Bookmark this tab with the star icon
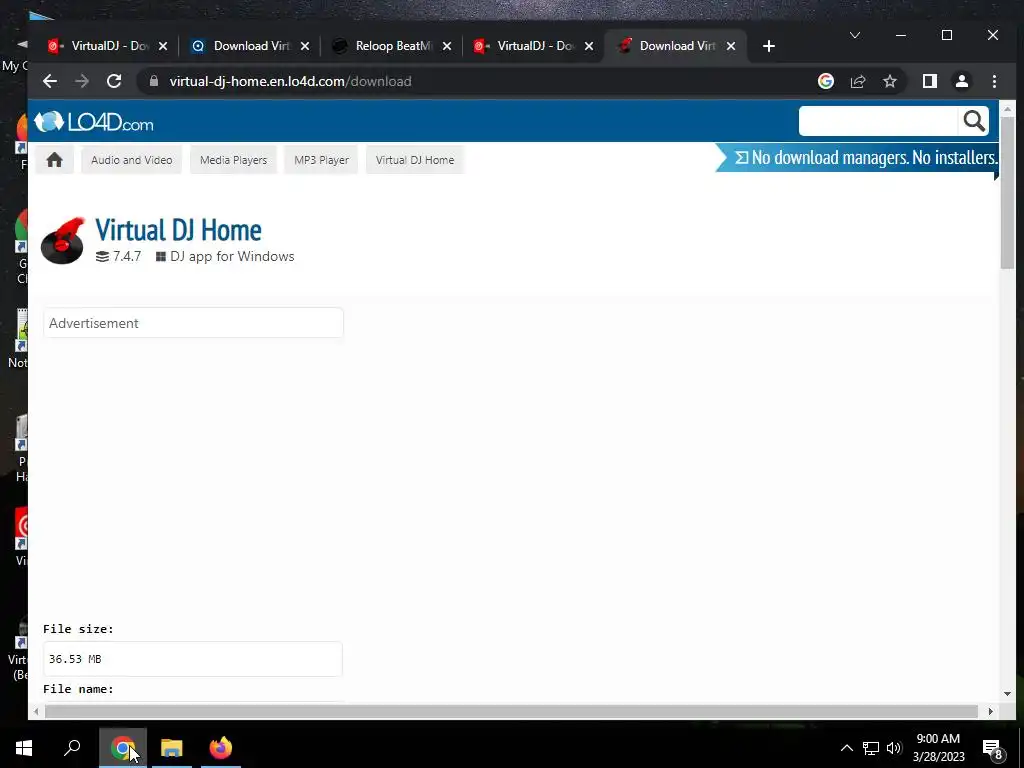The image size is (1024, 768). click(889, 81)
